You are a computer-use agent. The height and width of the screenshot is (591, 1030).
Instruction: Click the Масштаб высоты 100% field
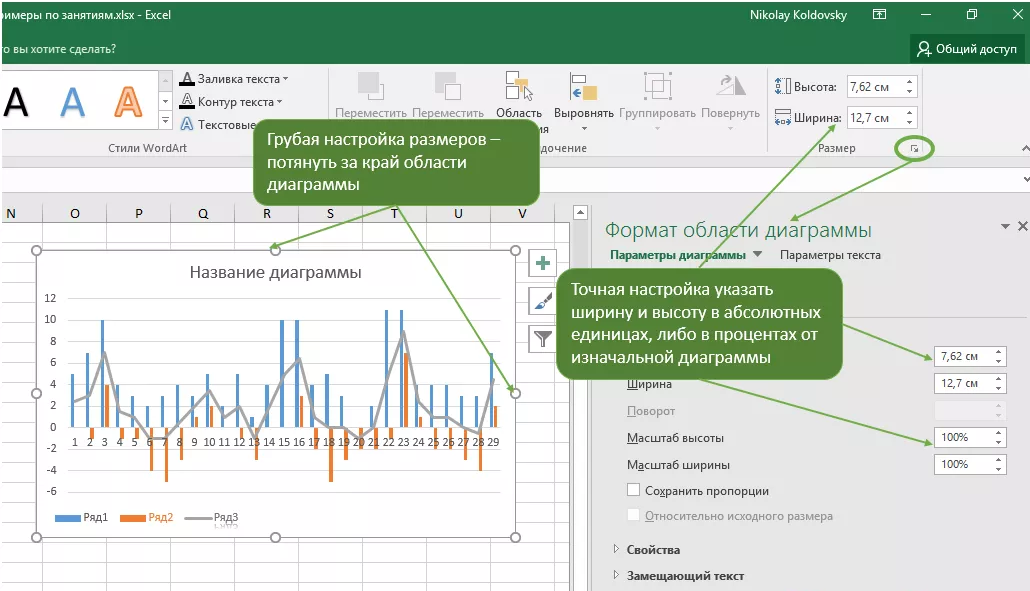964,437
